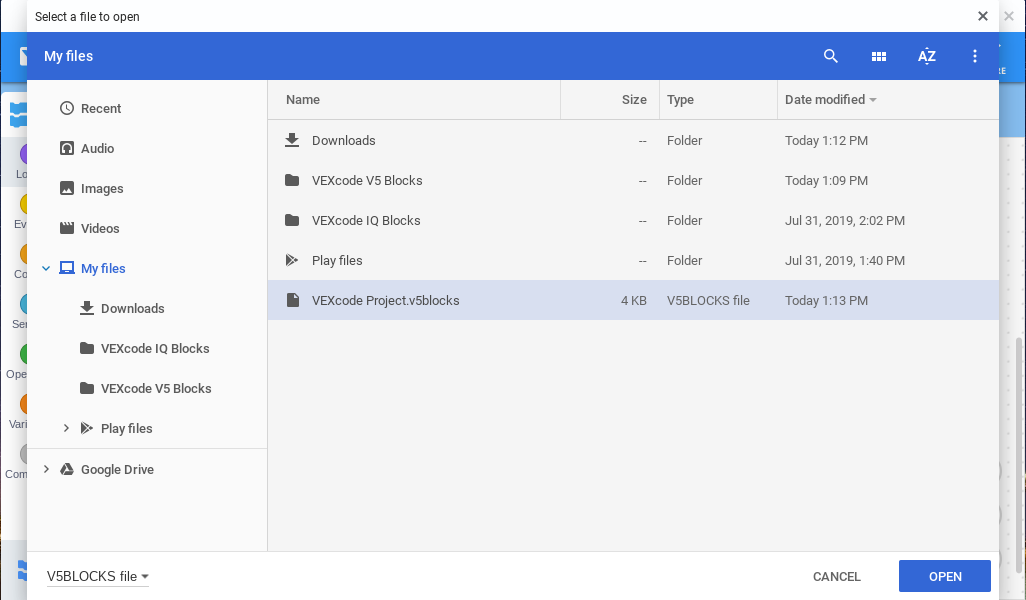
Task: Click the CANCEL button
Action: (836, 576)
